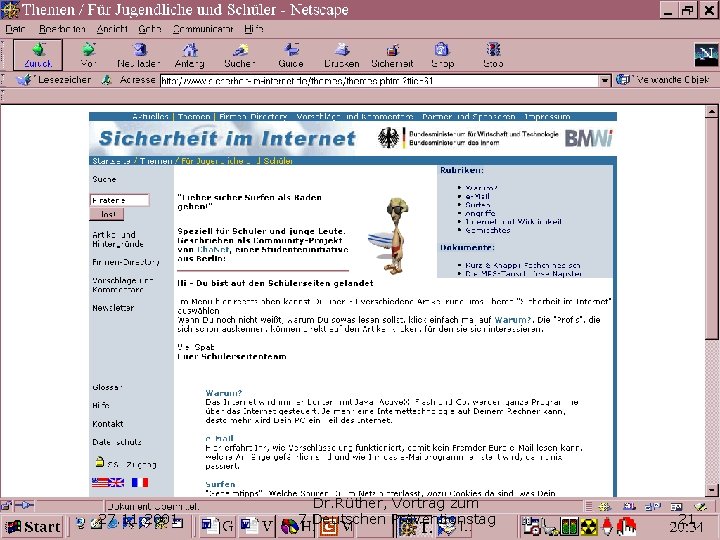Open Partner und Sponsoren link
Screen dimensions: 720x540
(468, 117)
